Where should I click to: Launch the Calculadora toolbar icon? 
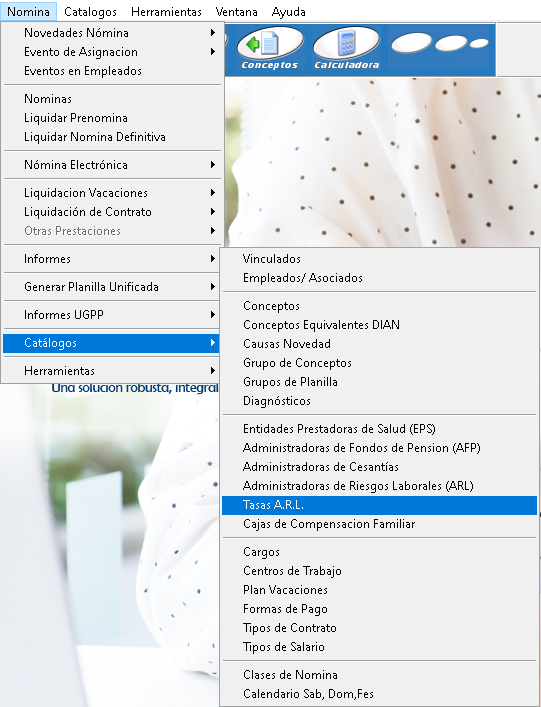click(346, 49)
